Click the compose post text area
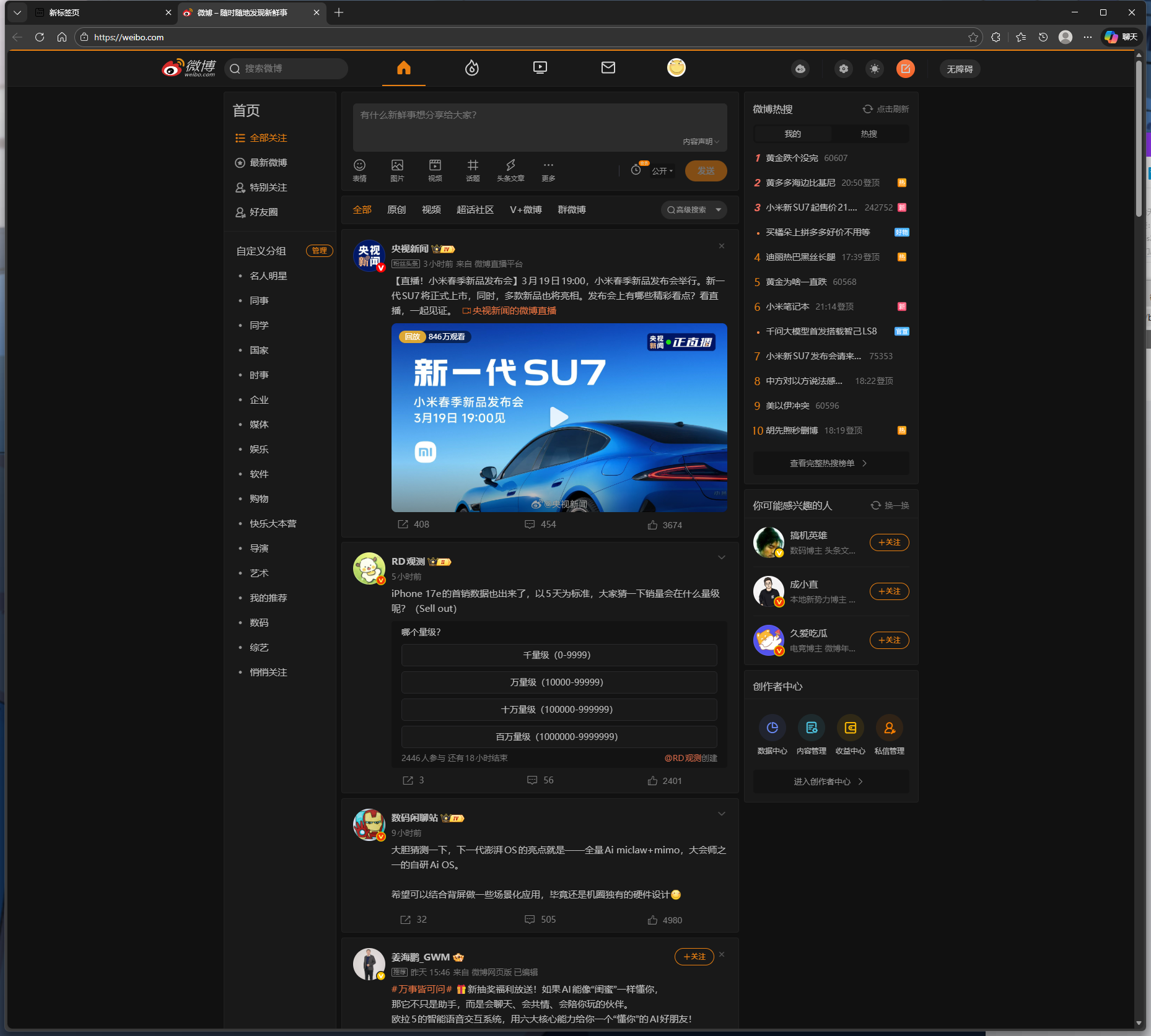Viewport: 1151px width, 1036px height. (x=540, y=127)
